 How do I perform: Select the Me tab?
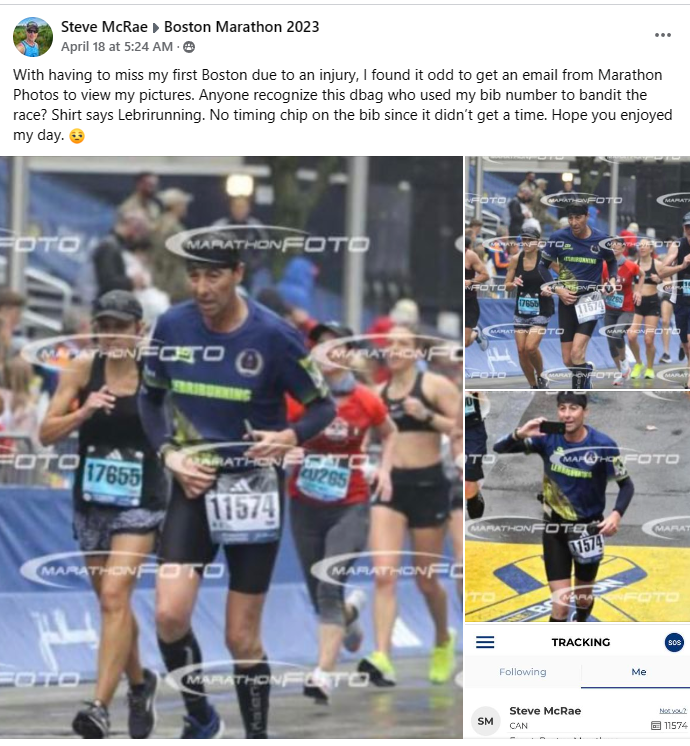click(639, 672)
